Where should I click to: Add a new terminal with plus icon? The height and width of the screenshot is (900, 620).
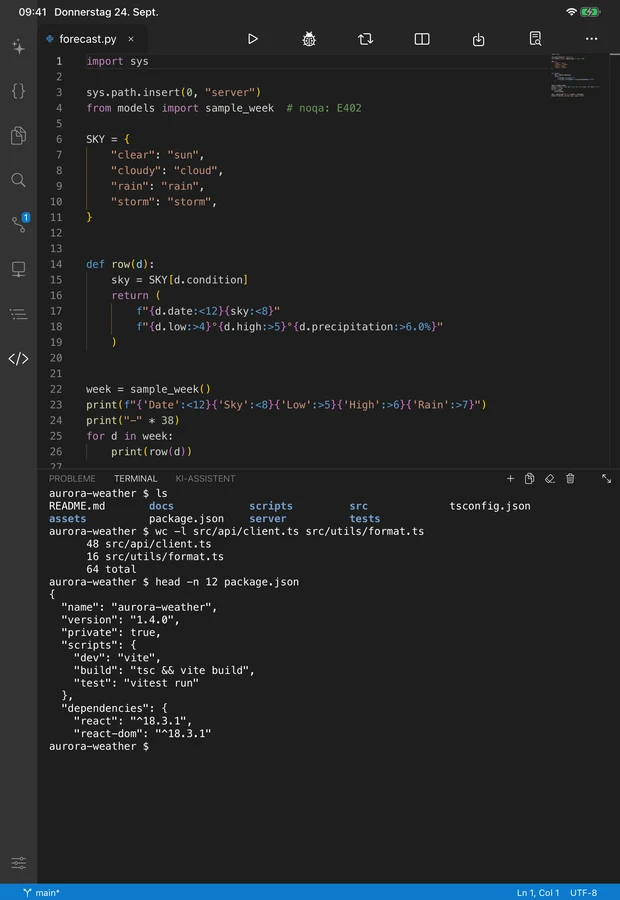click(510, 479)
